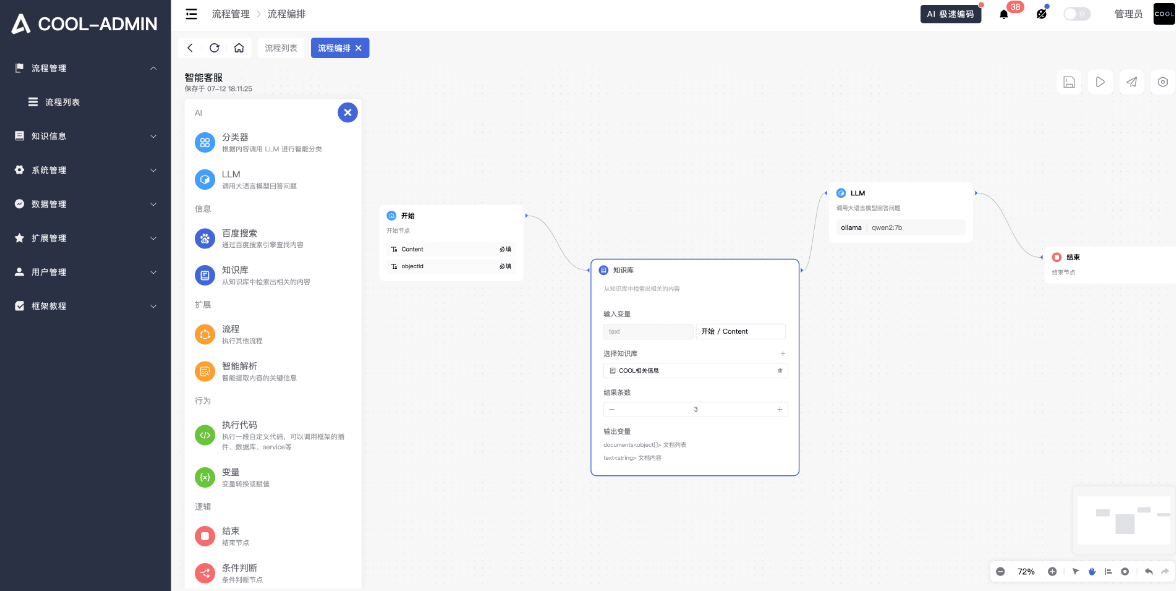This screenshot has height=591, width=1176.
Task: Select the 开始 start node
Action: coord(451,242)
